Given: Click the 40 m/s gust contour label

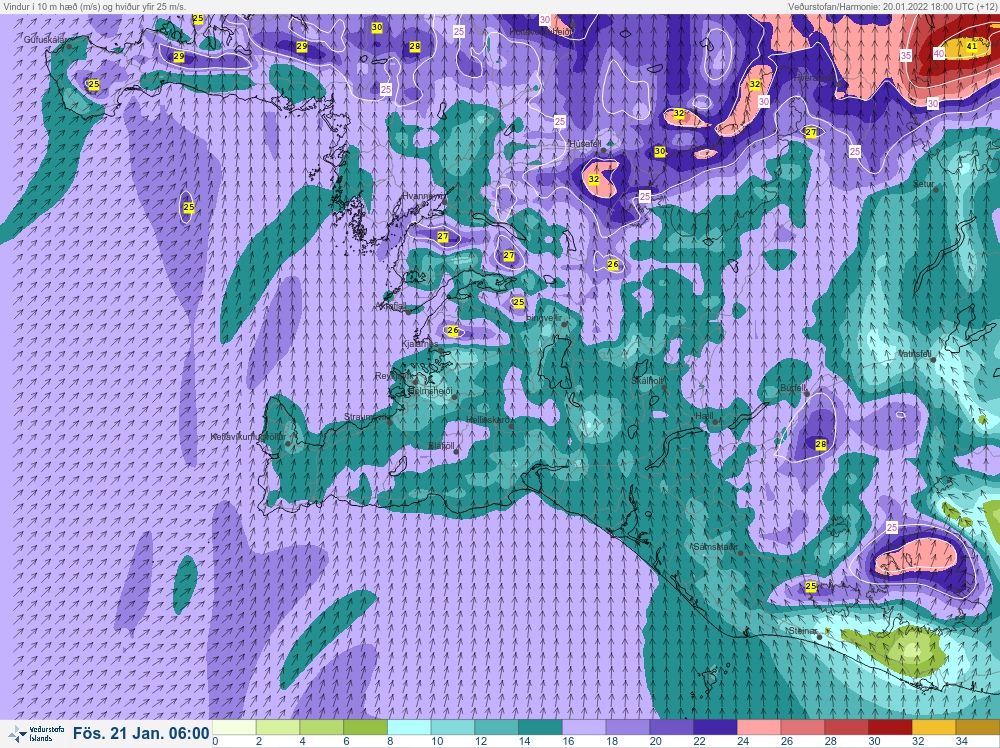Looking at the screenshot, I should 939,54.
